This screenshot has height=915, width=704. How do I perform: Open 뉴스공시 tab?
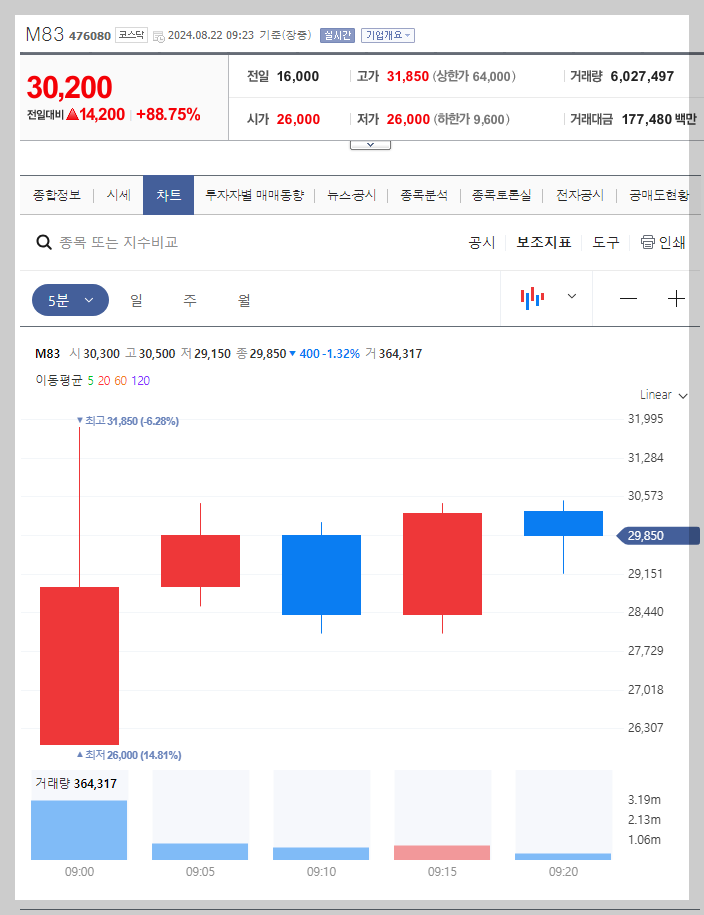coord(351,195)
